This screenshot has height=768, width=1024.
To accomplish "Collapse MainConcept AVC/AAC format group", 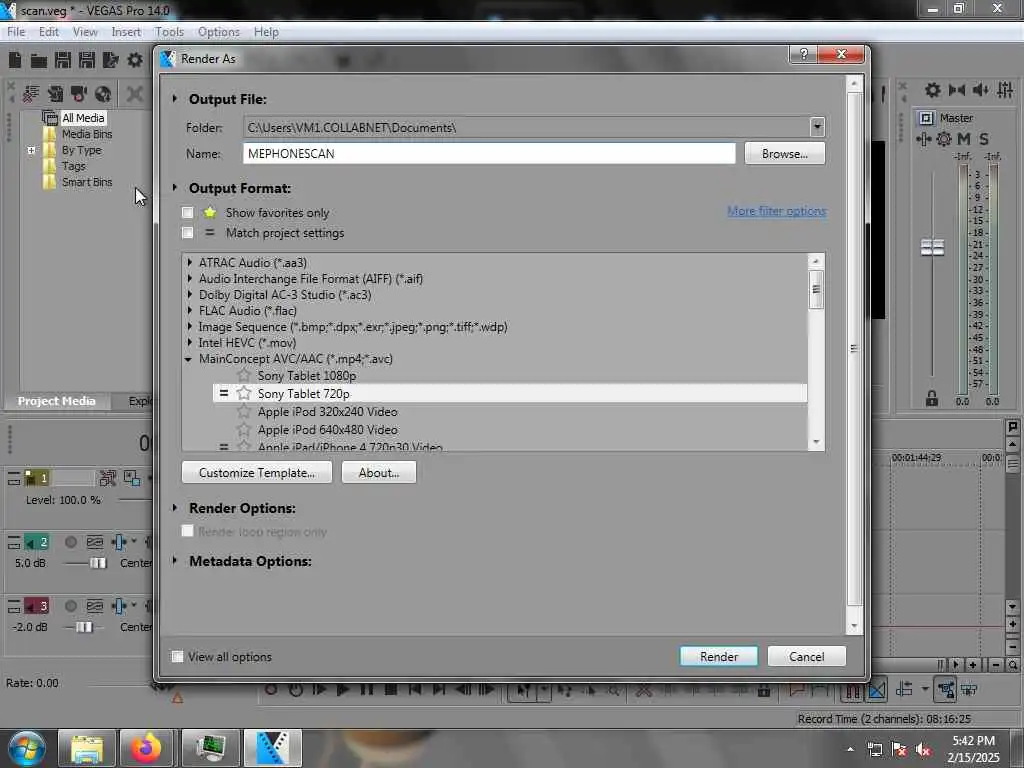I will pos(189,359).
